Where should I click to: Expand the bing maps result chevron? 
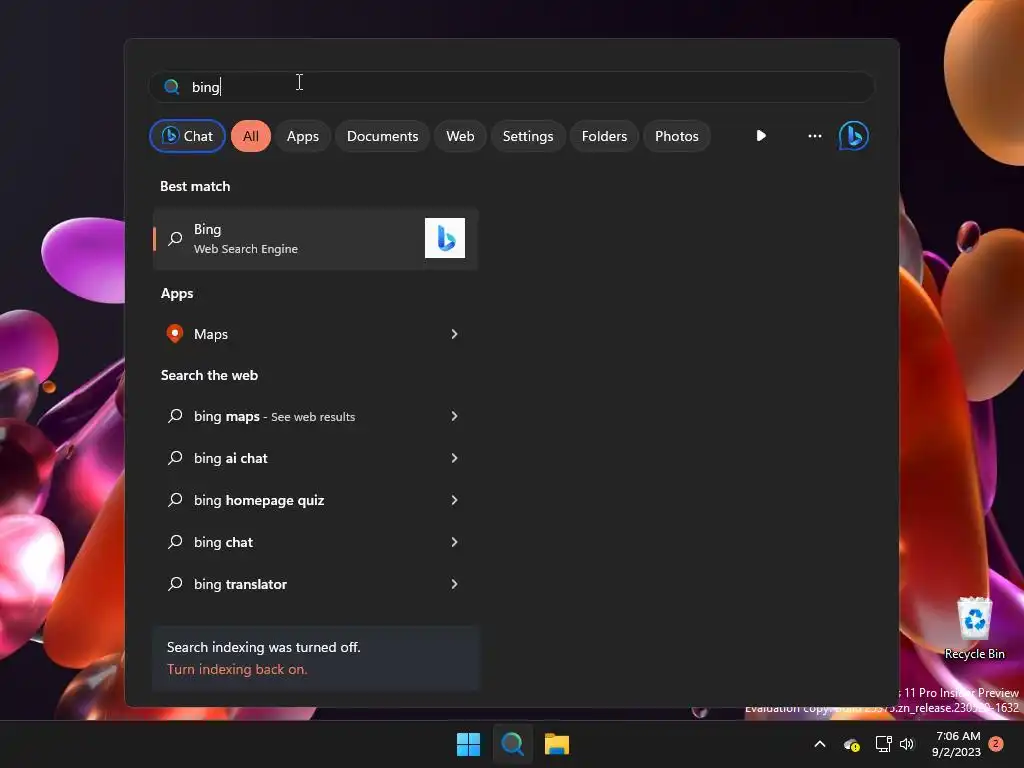tap(455, 416)
